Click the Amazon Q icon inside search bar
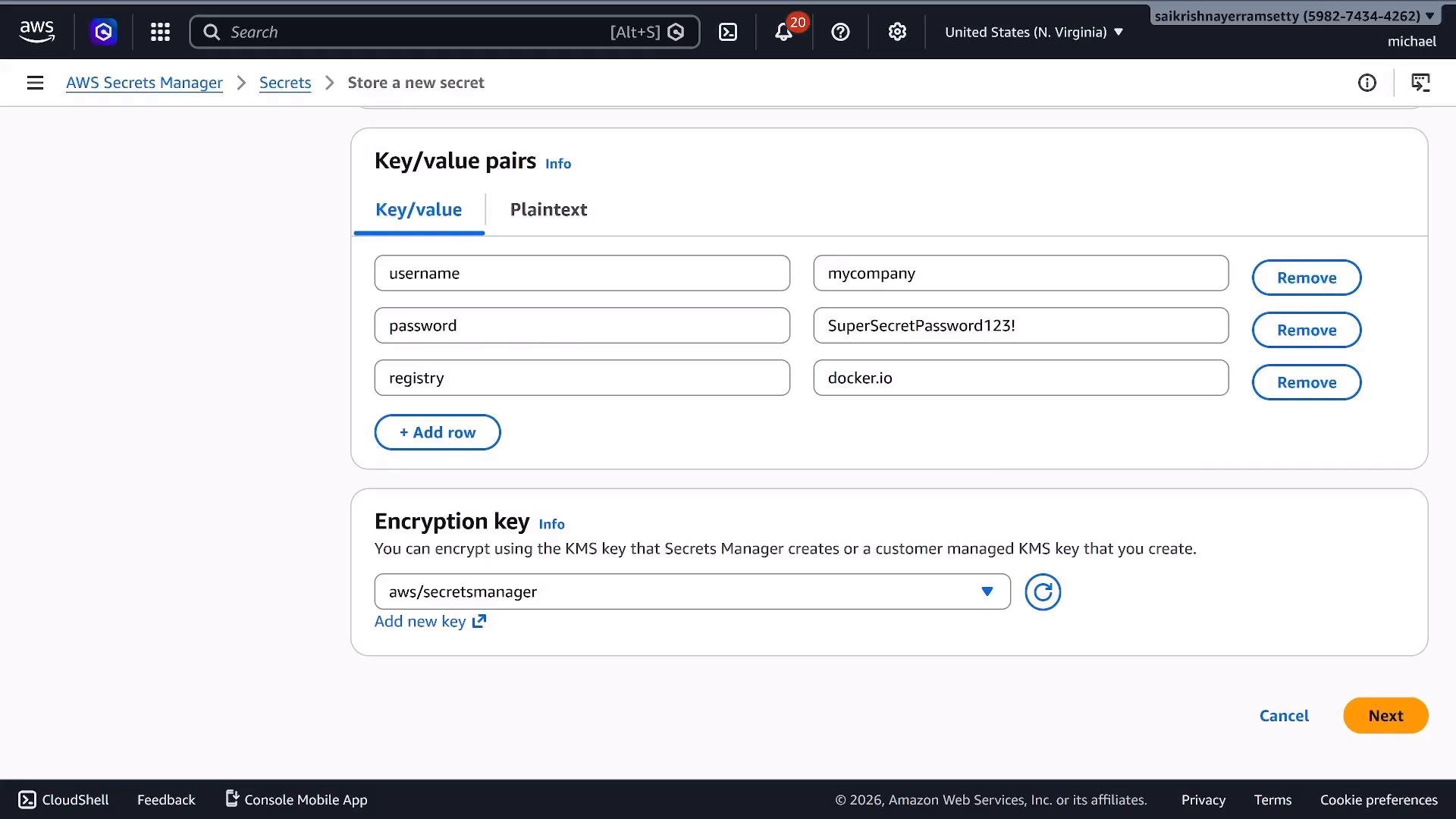Screen dimensions: 1456x819 [x=676, y=32]
